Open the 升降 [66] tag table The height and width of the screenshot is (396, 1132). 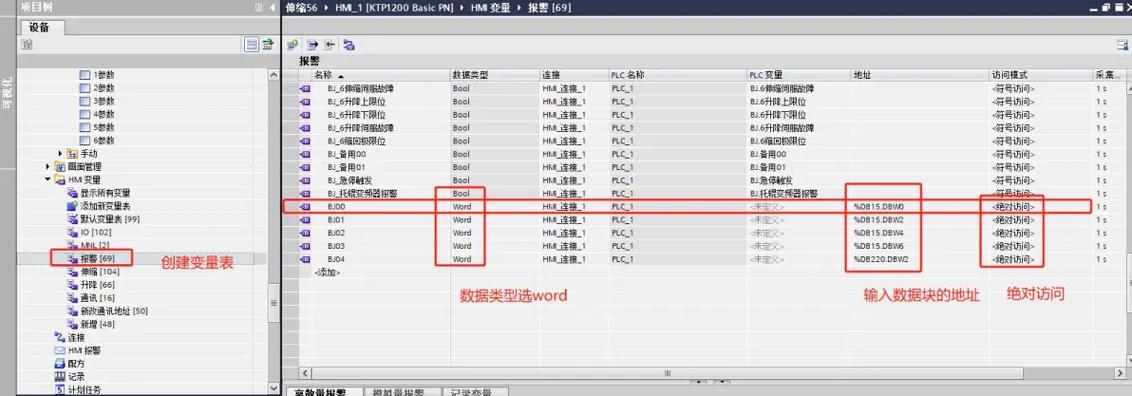coord(97,285)
